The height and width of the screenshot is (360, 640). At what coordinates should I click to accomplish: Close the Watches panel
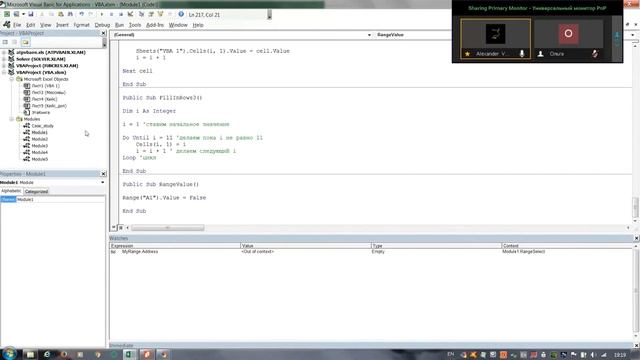click(636, 238)
